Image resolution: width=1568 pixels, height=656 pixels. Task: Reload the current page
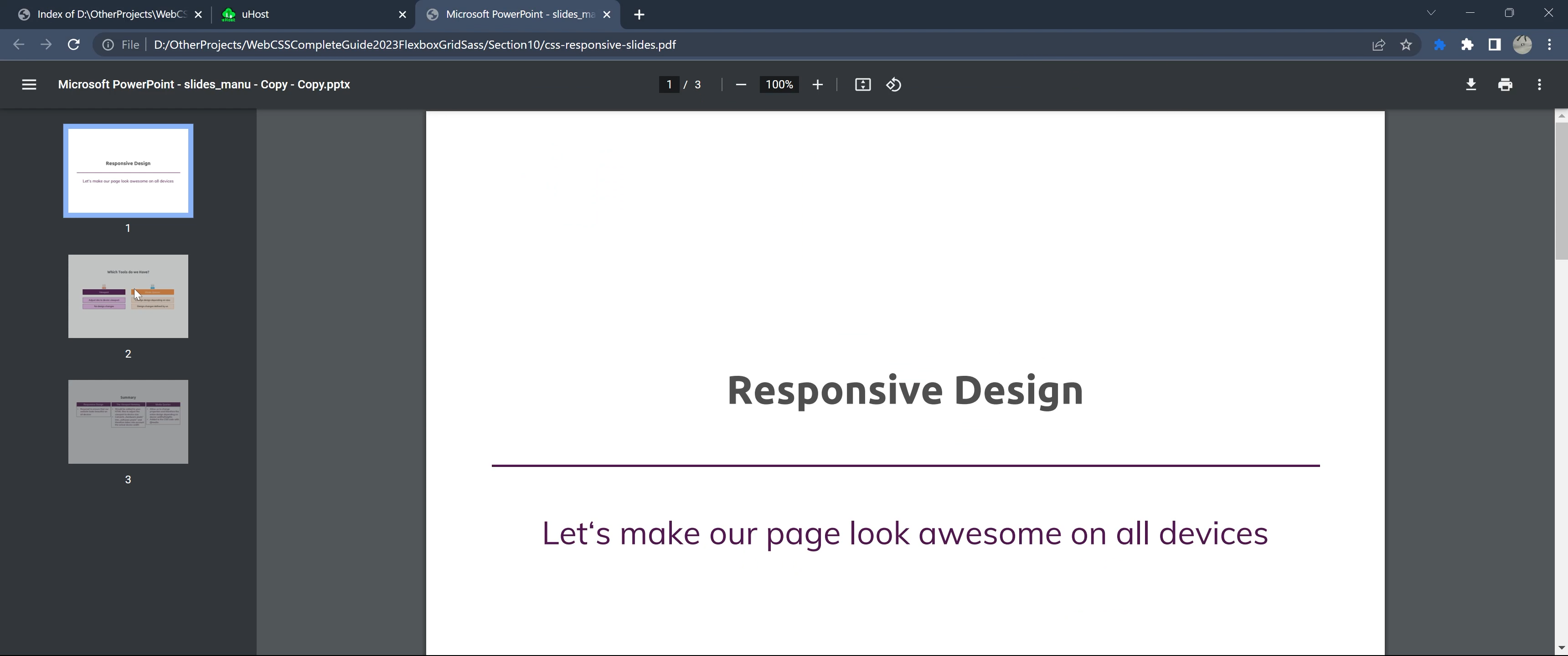coord(74,45)
